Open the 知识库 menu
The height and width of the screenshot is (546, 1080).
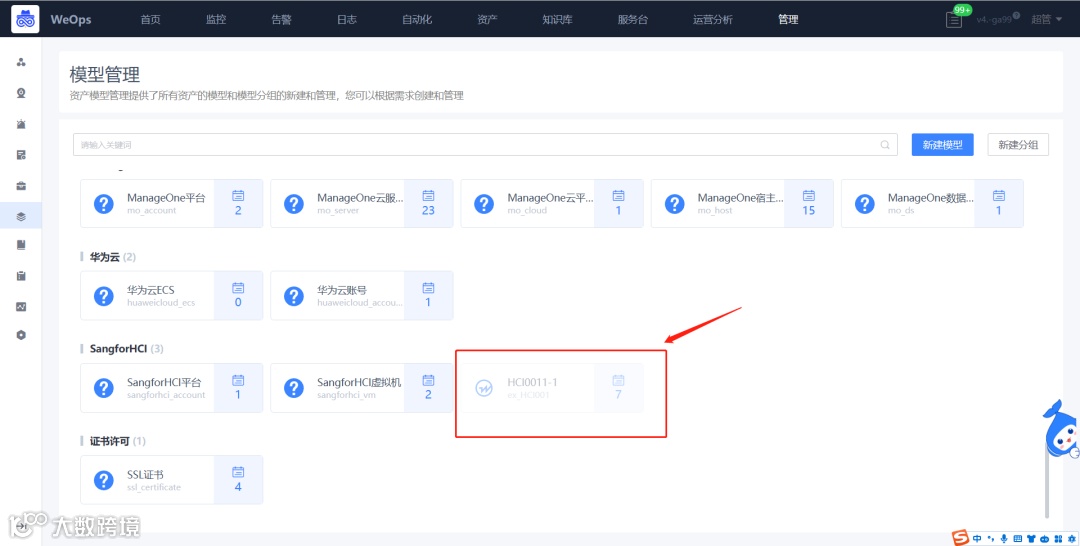557,19
